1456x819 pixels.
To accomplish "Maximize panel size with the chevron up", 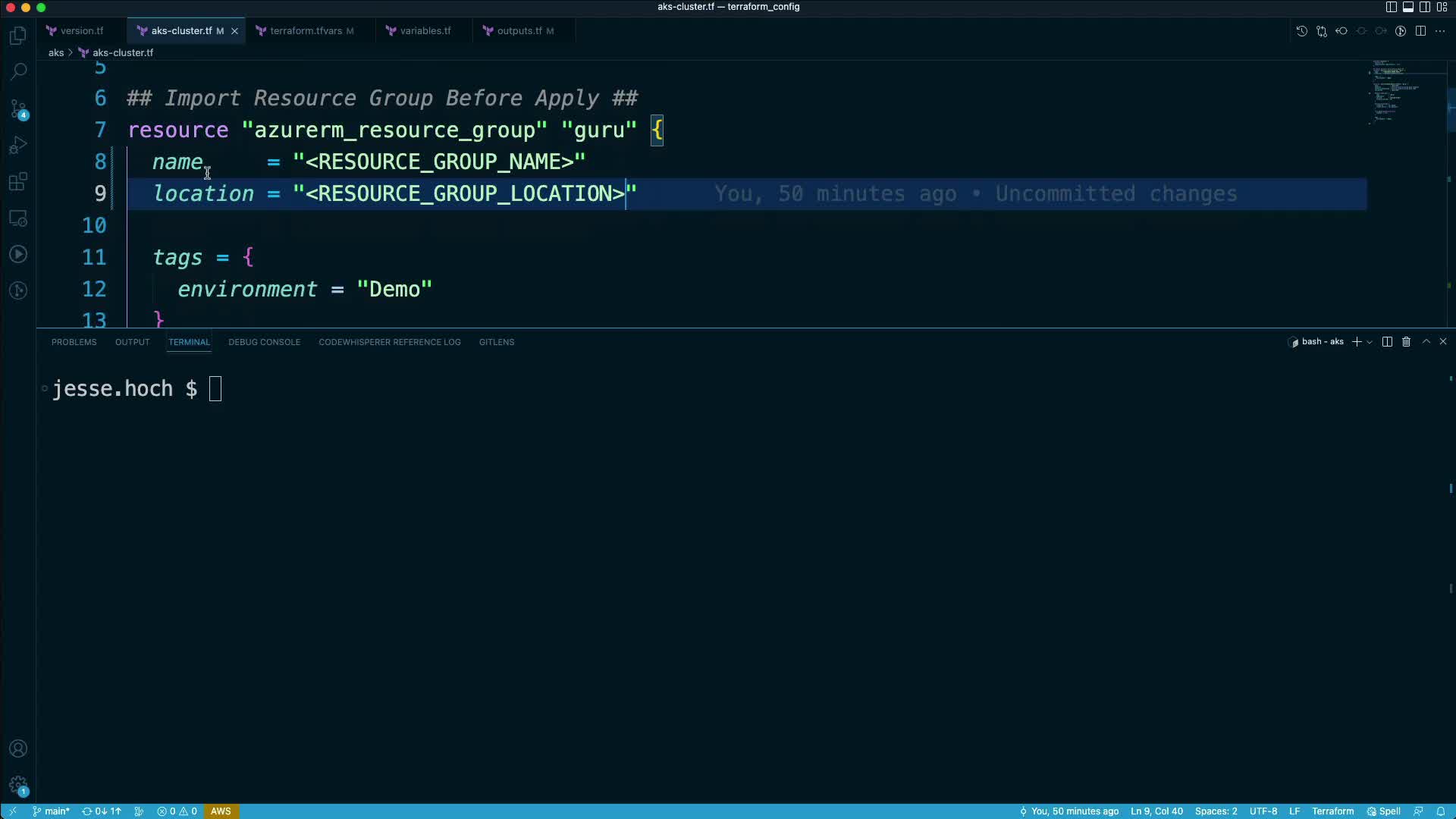I will [1426, 342].
